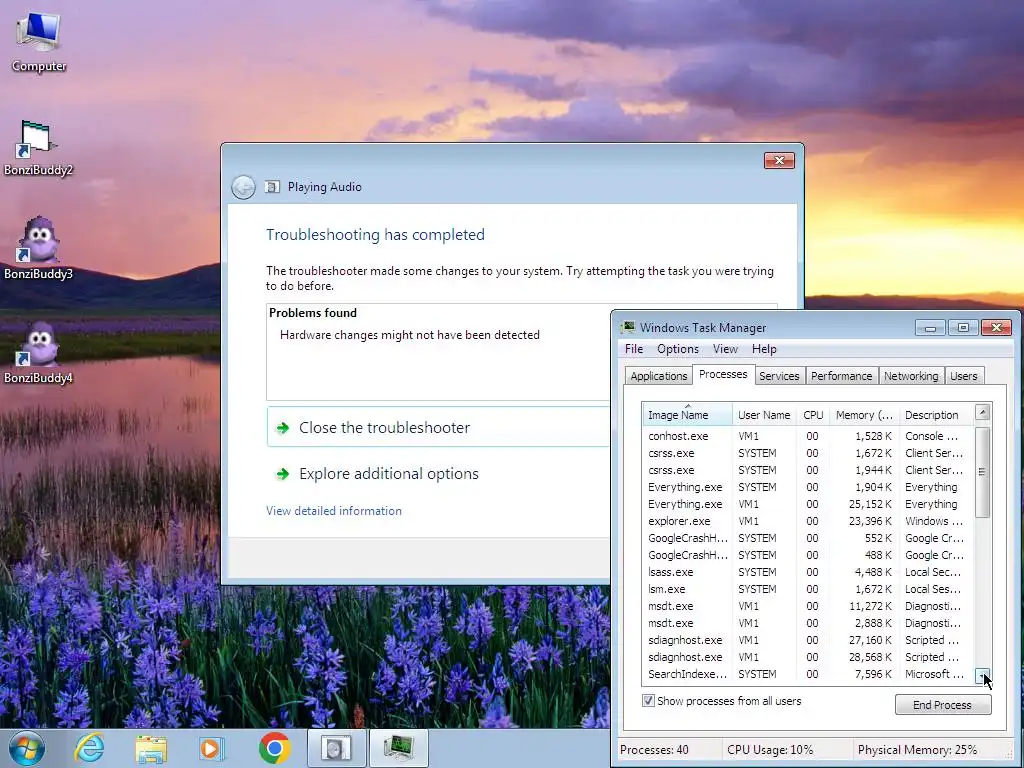The image size is (1024, 768).
Task: Sort processes by Description column header
Action: tap(936, 415)
